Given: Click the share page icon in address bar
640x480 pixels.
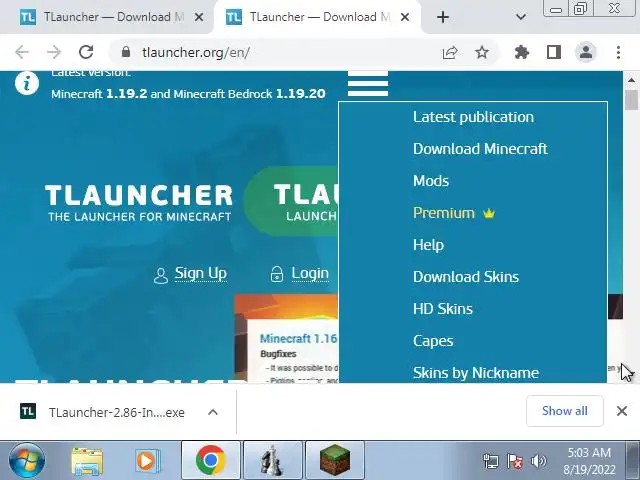Looking at the screenshot, I should coord(450,52).
